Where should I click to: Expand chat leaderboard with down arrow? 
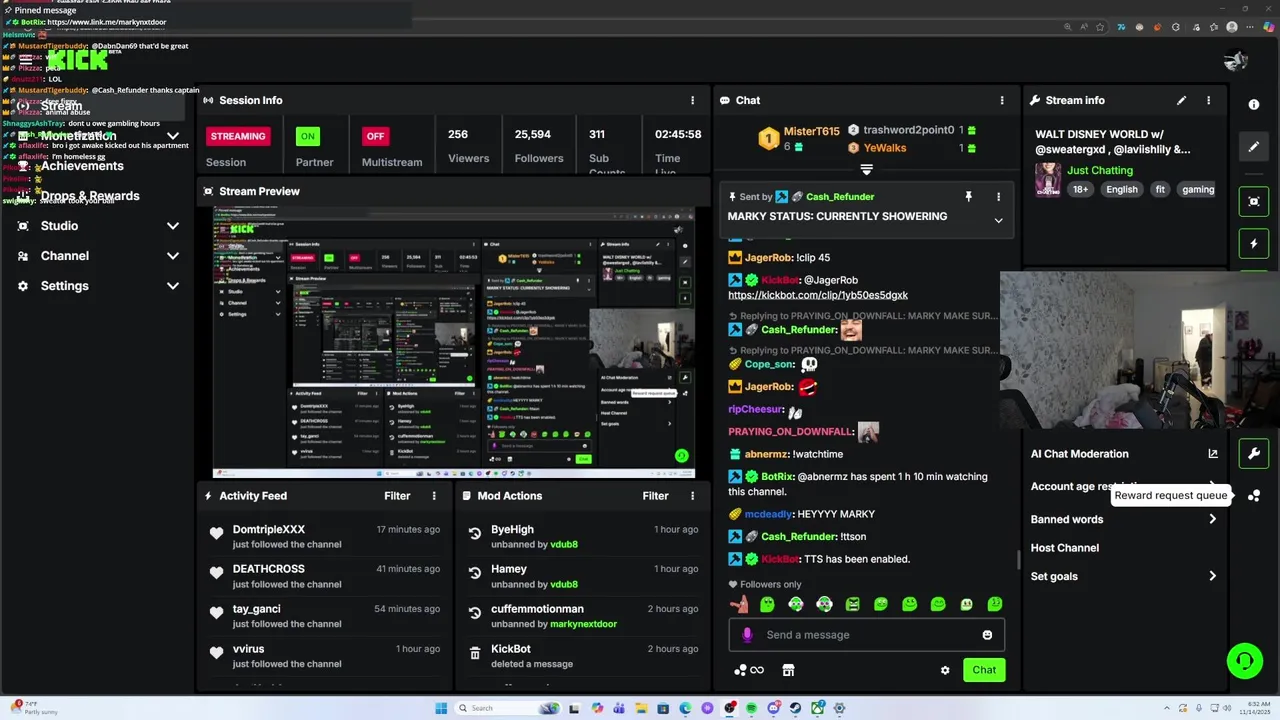pyautogui.click(x=867, y=170)
